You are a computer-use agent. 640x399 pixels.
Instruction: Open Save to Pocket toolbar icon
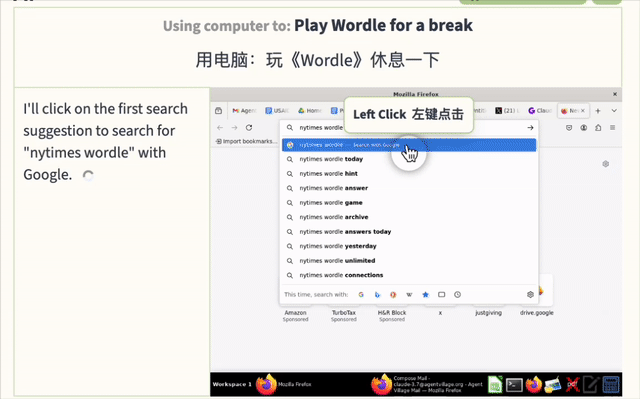[569, 128]
